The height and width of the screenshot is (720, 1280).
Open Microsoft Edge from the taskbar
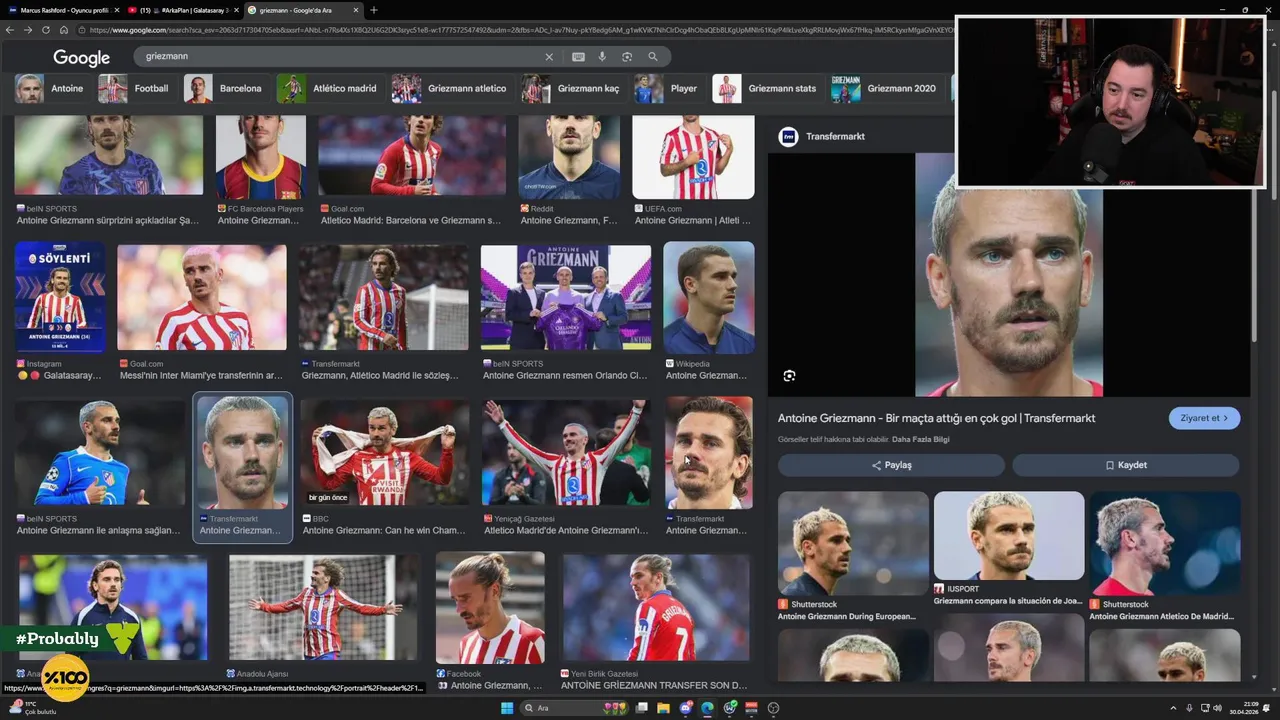pos(708,708)
